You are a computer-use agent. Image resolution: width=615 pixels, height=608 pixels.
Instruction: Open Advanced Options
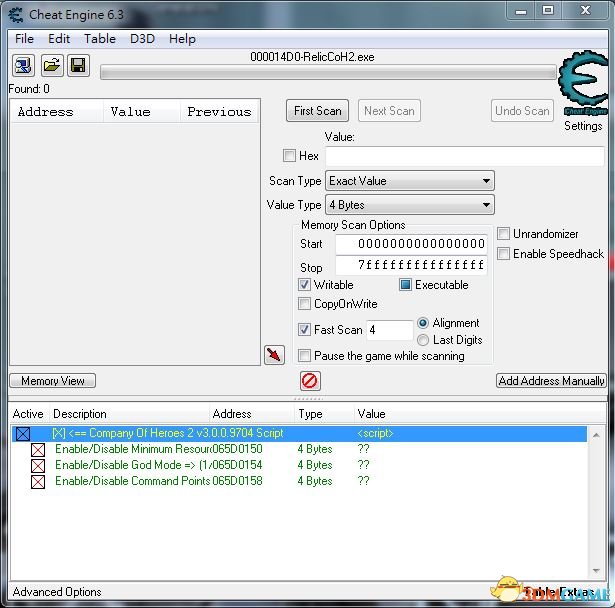pyautogui.click(x=57, y=592)
